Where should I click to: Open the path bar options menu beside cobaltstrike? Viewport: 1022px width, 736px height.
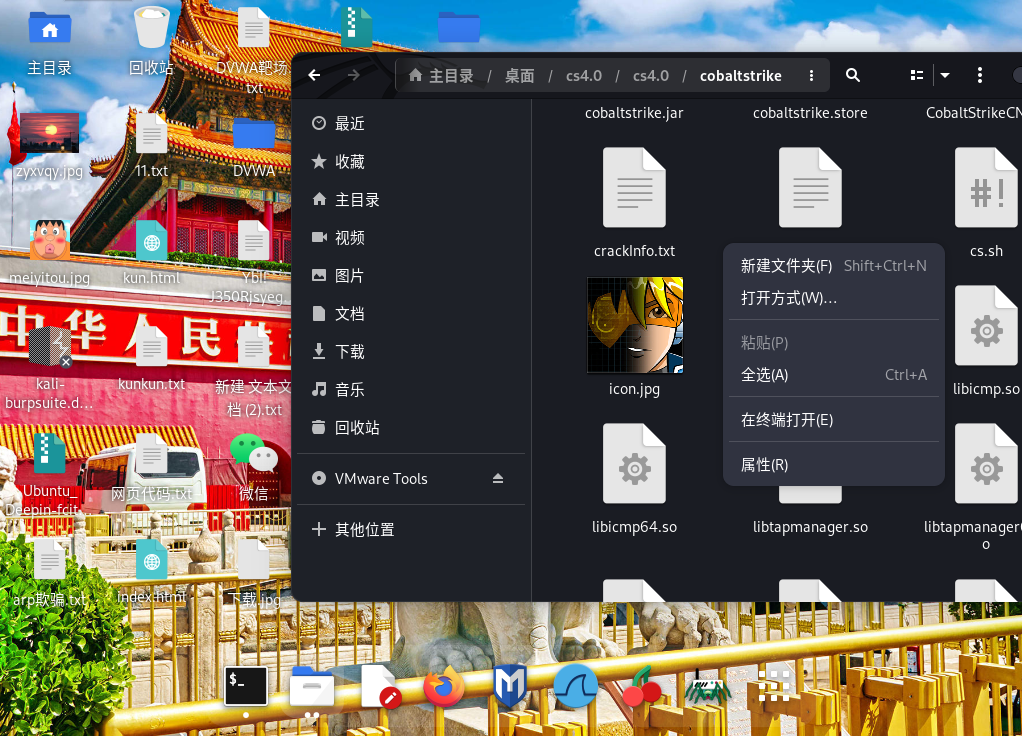[x=811, y=76]
